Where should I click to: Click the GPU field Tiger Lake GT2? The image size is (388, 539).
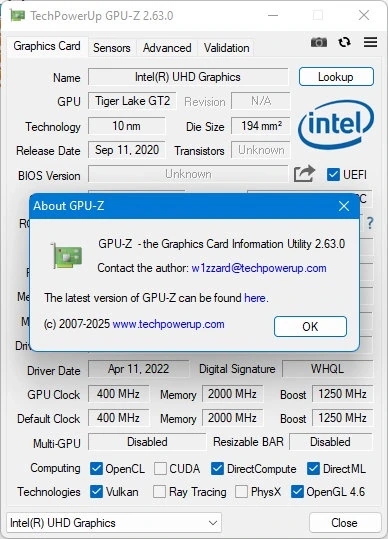click(132, 101)
